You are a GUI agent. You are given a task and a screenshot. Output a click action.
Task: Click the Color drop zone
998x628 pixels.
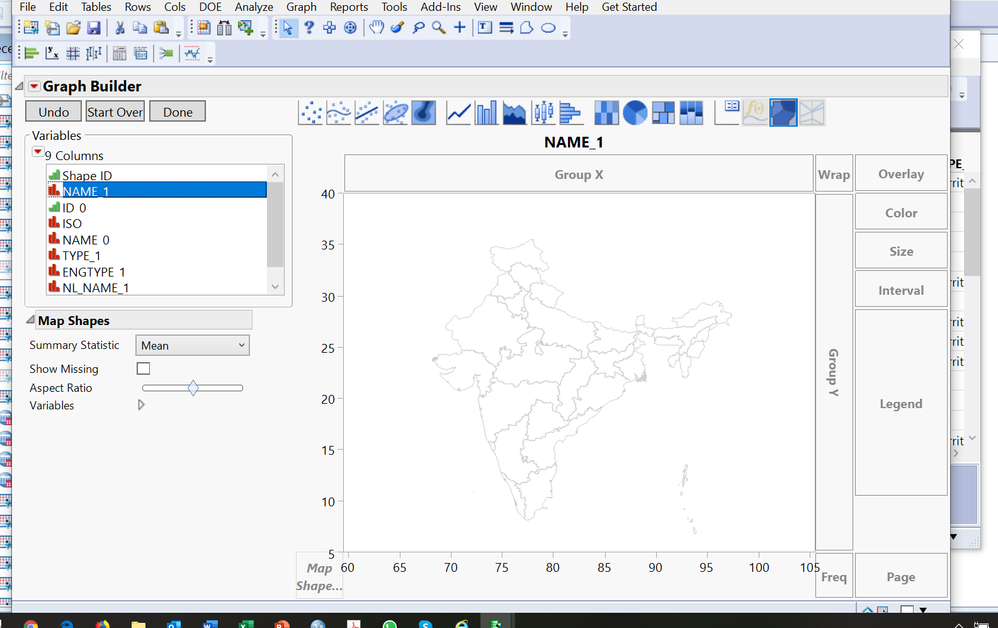901,213
